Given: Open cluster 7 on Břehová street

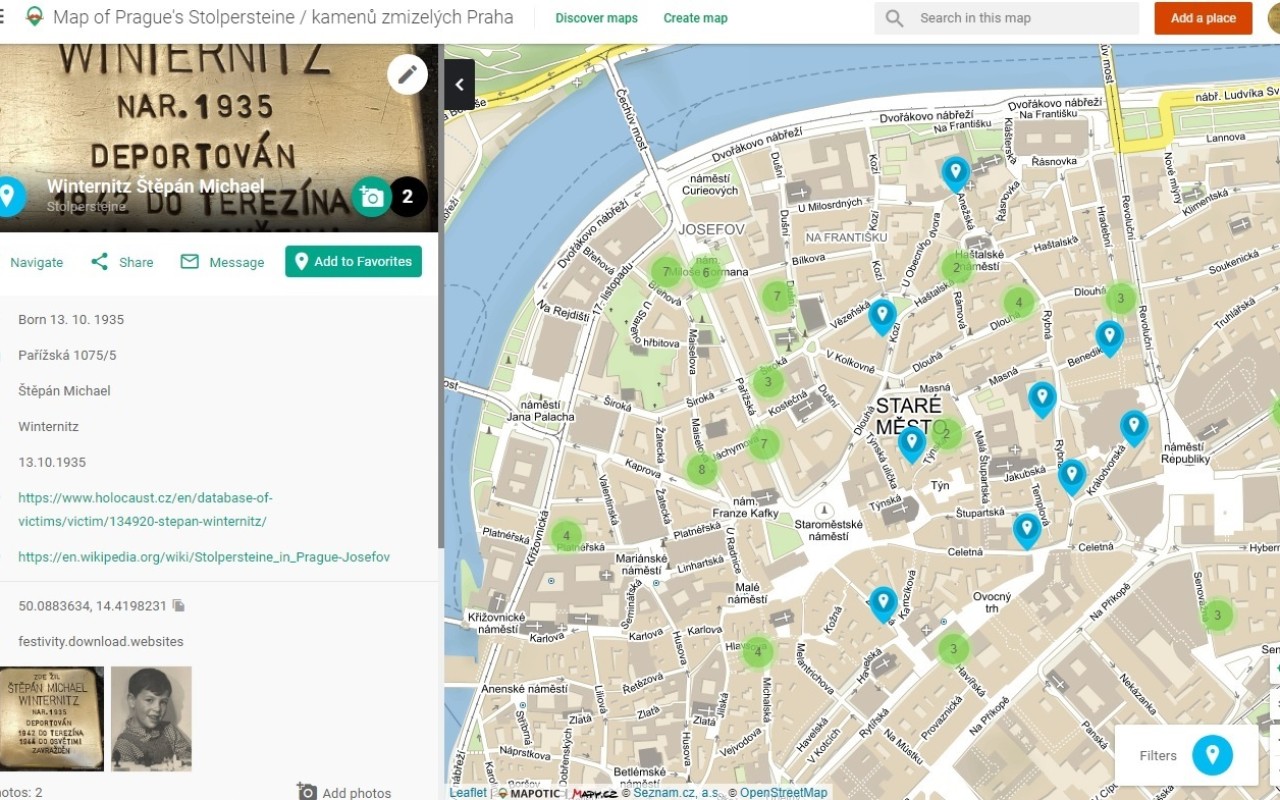Looking at the screenshot, I should click(x=666, y=271).
